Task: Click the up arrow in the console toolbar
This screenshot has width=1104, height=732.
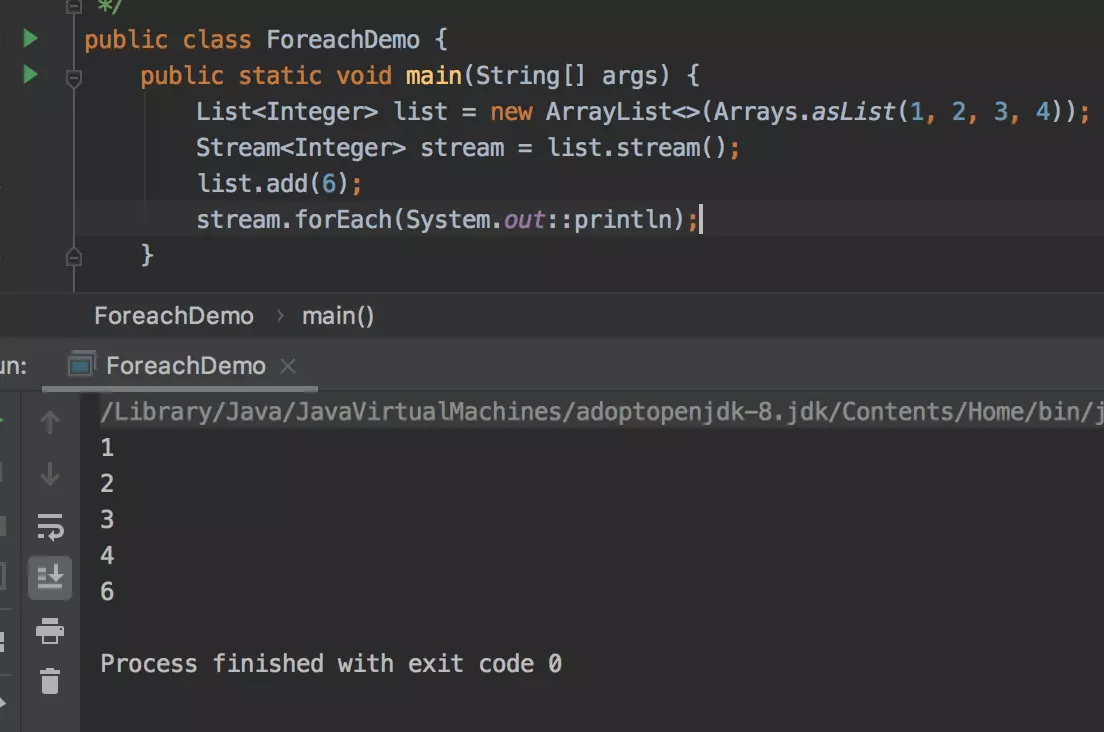Action: 49,420
